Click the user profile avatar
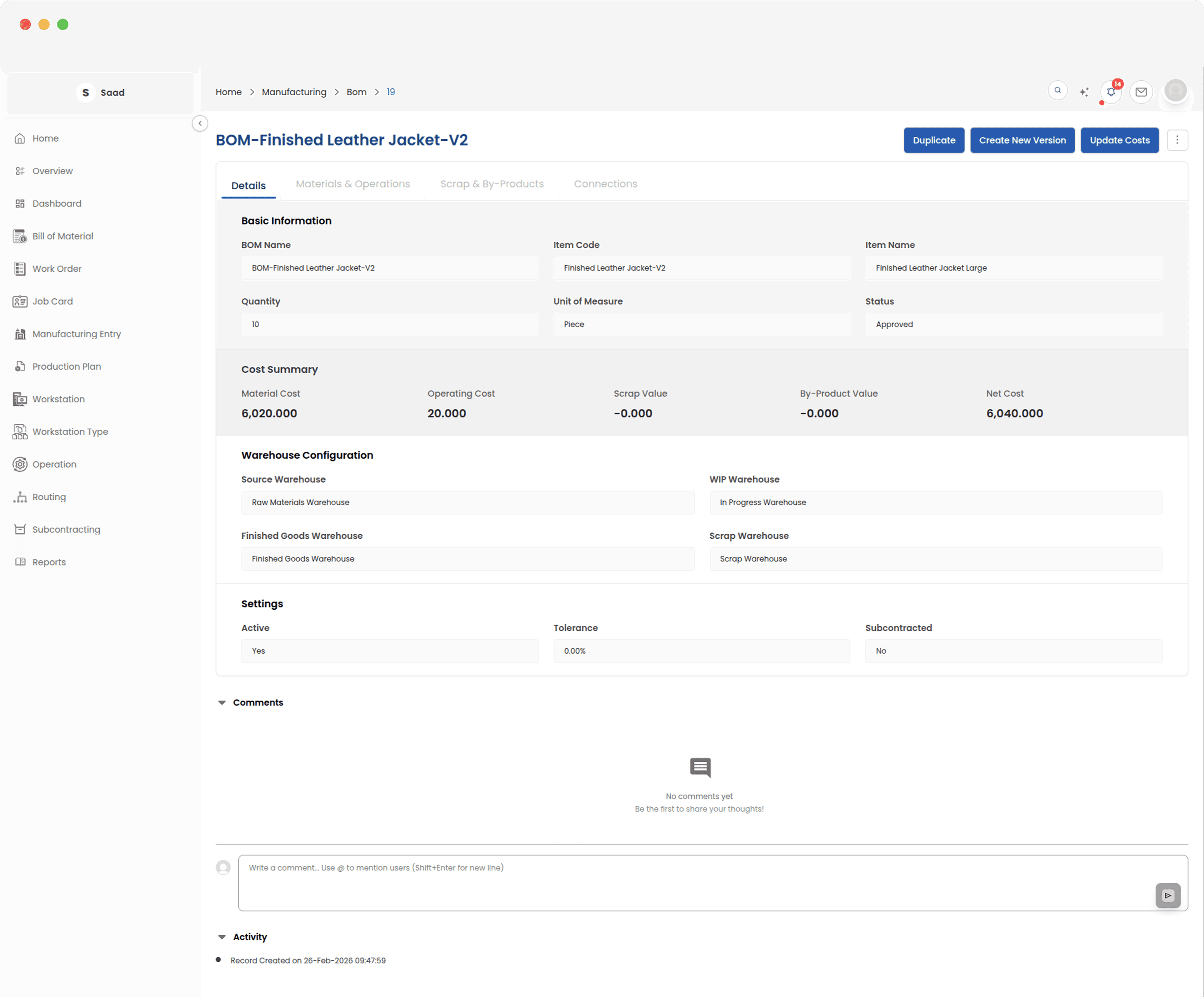This screenshot has width=1204, height=997. (x=1175, y=91)
